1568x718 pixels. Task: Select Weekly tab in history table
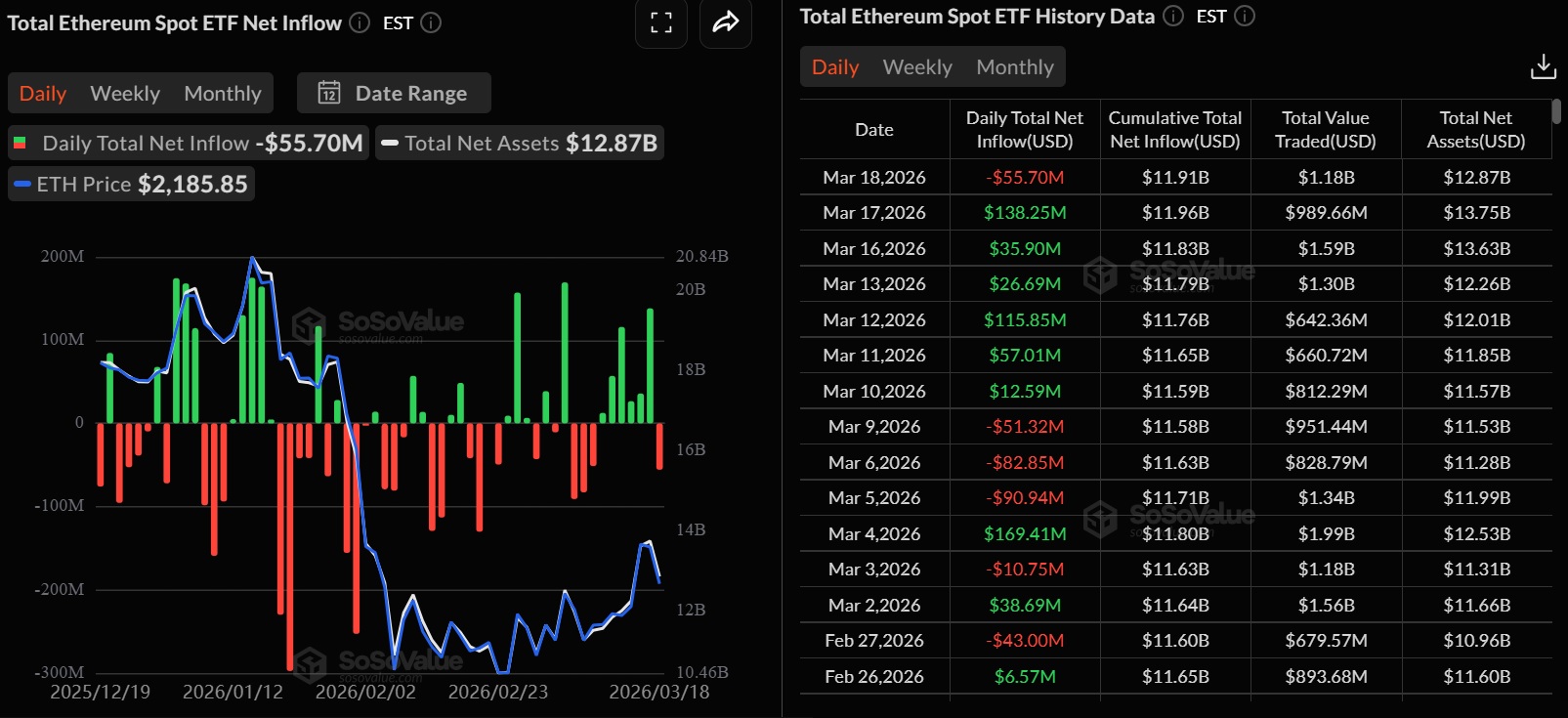pyautogui.click(x=917, y=67)
